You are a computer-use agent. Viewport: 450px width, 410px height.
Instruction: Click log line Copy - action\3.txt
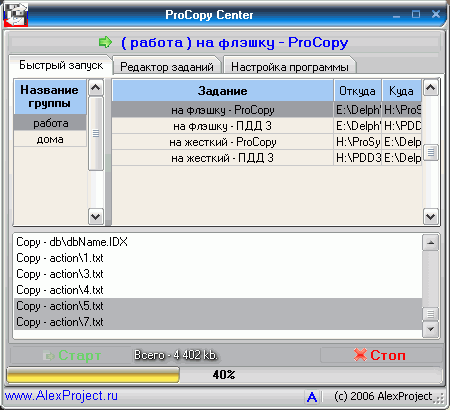coord(218,274)
